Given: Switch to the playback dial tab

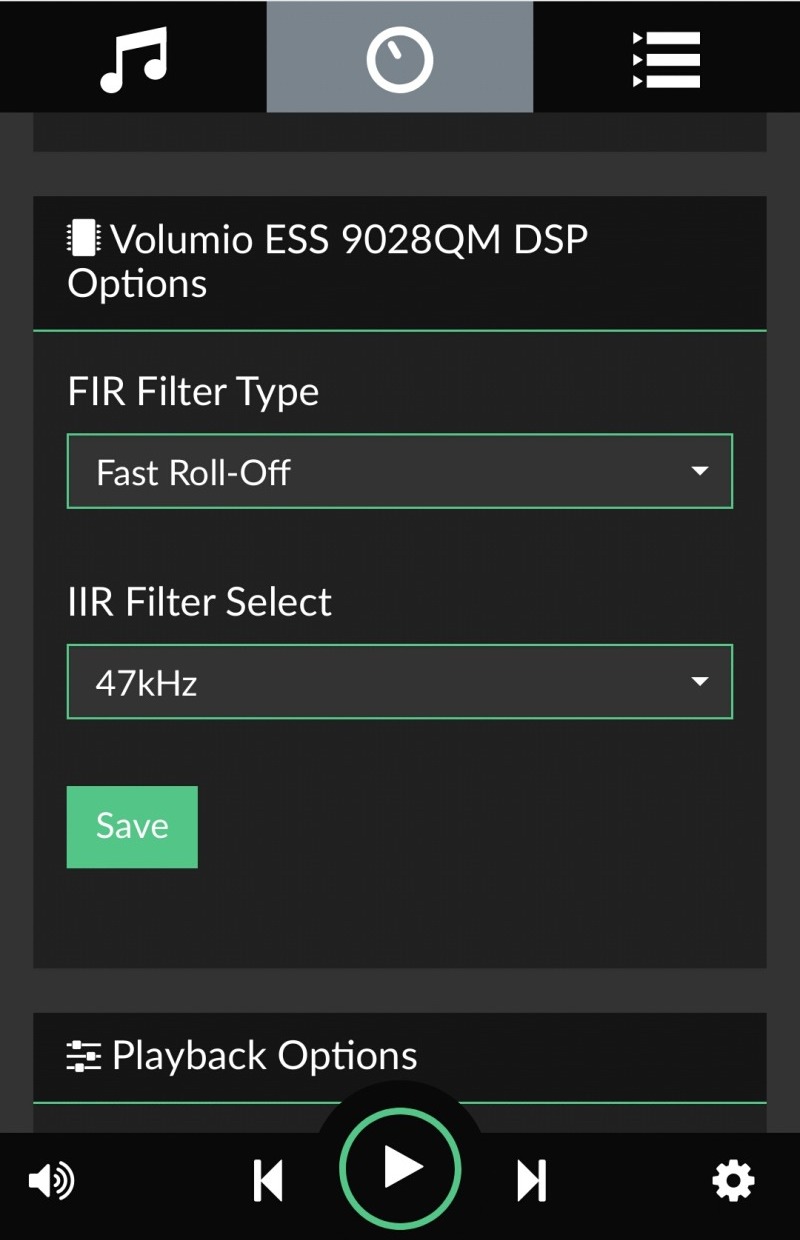Looking at the screenshot, I should tap(400, 57).
